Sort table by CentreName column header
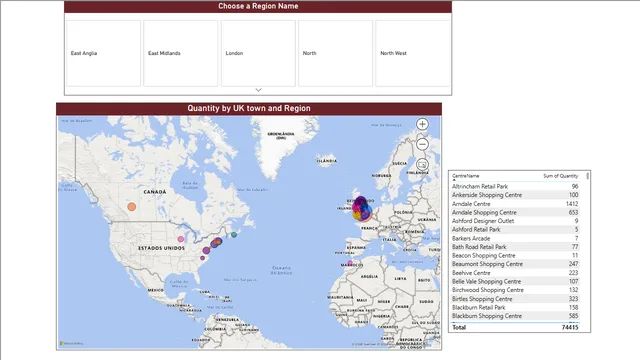The image size is (640, 360). click(465, 176)
